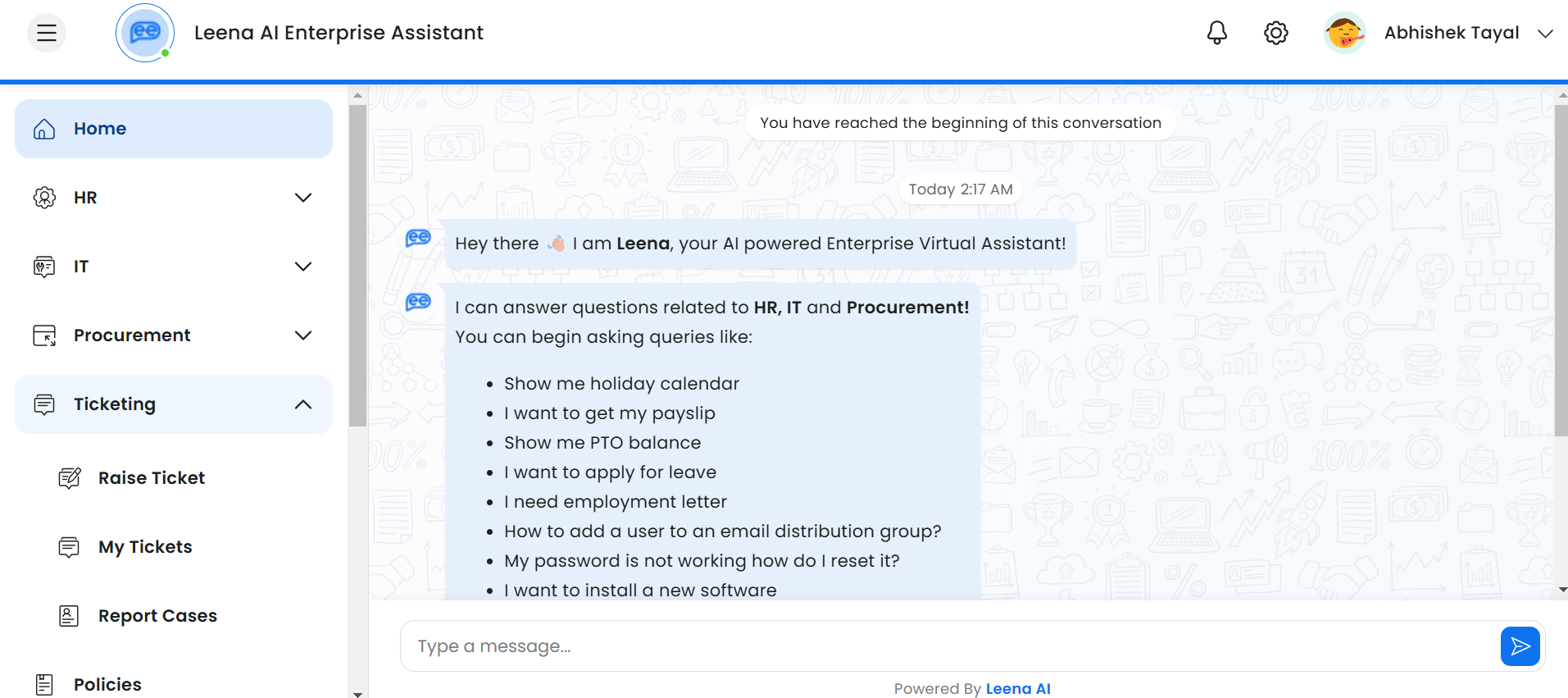Image resolution: width=1568 pixels, height=698 pixels.
Task: Click the Report Cases icon
Action: [x=70, y=616]
